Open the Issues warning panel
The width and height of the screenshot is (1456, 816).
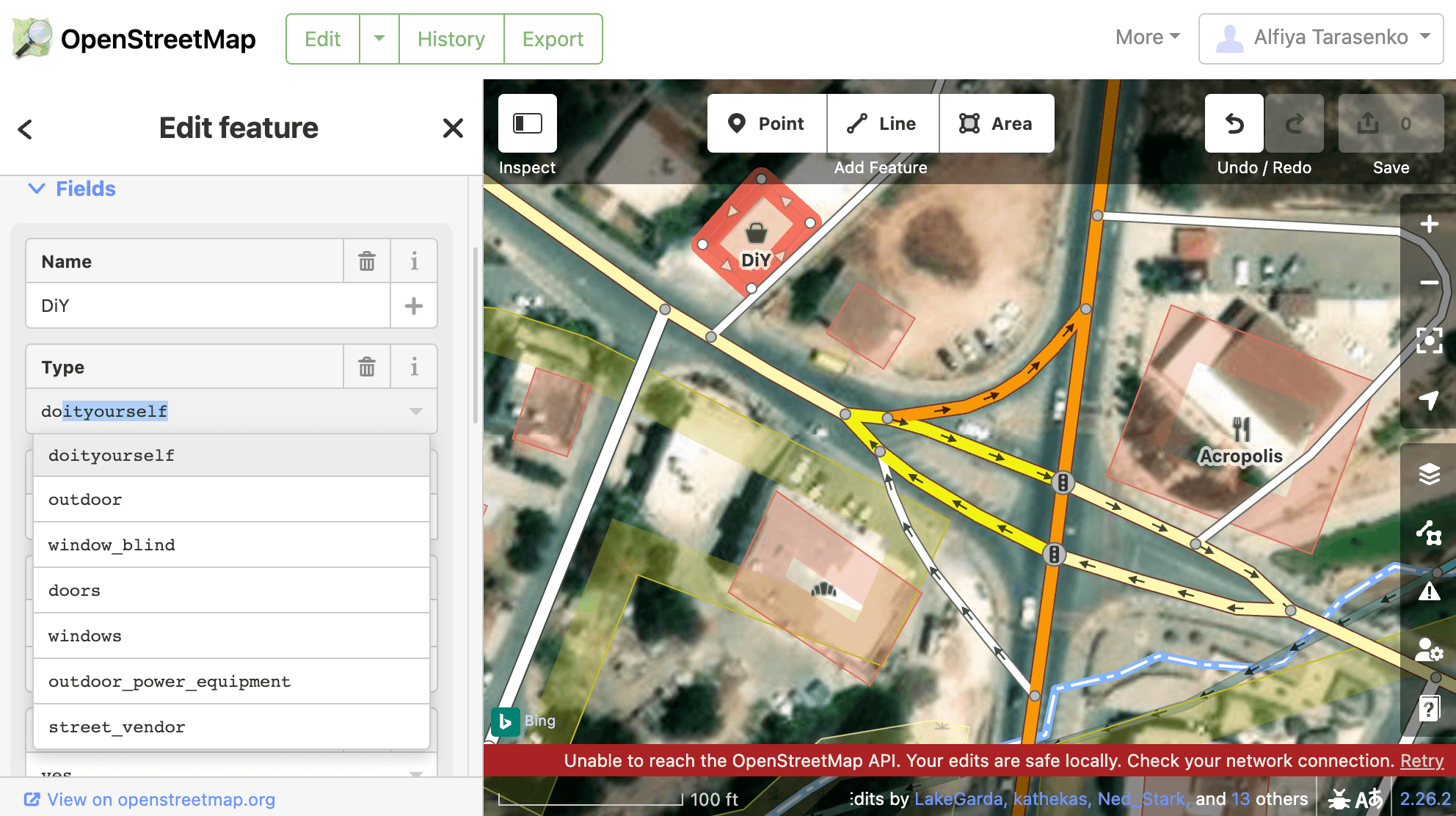[1429, 591]
